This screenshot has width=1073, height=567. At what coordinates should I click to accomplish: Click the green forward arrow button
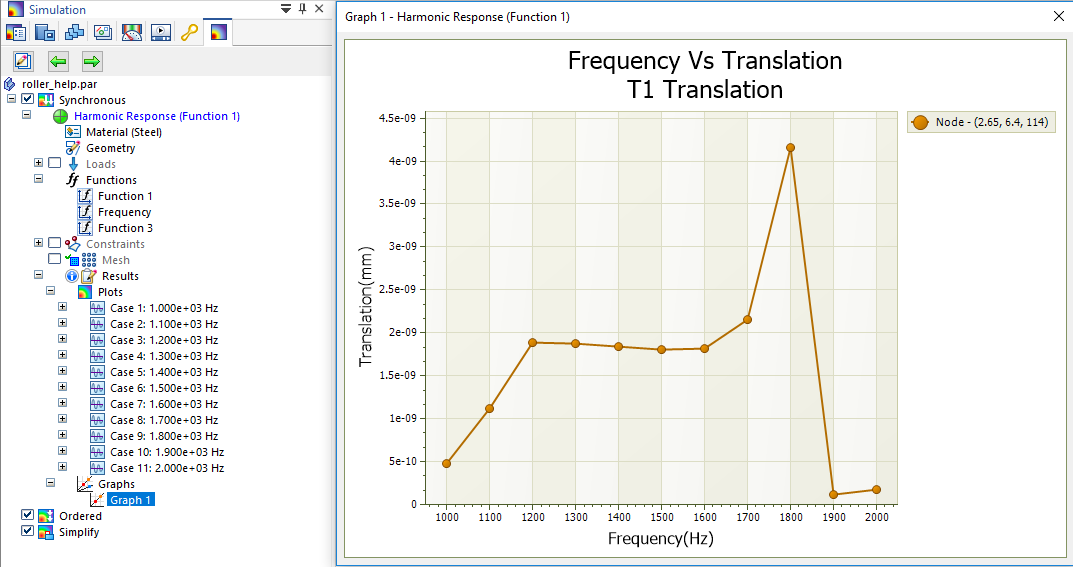(x=92, y=62)
